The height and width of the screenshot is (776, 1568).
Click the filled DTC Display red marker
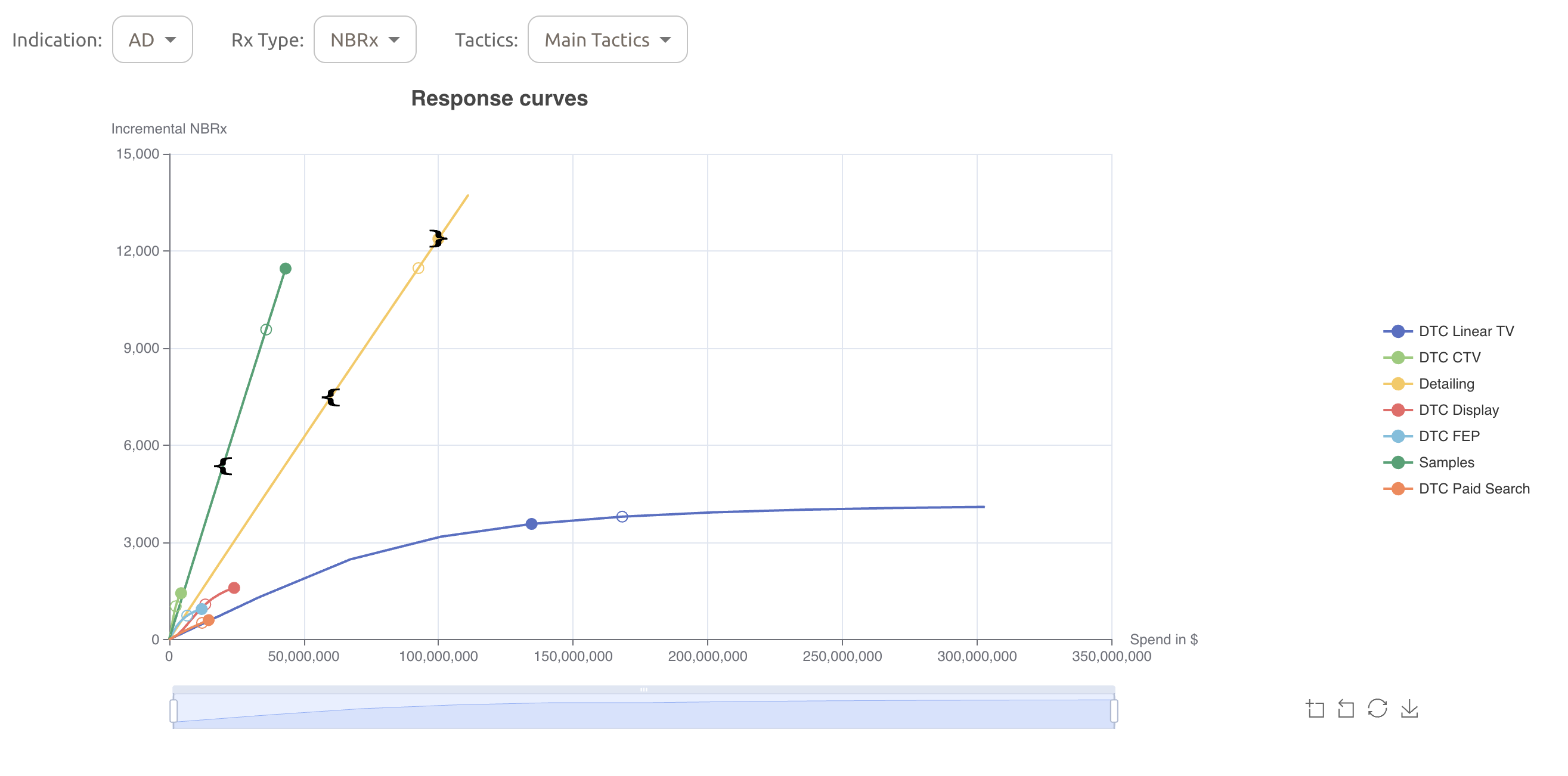(234, 588)
